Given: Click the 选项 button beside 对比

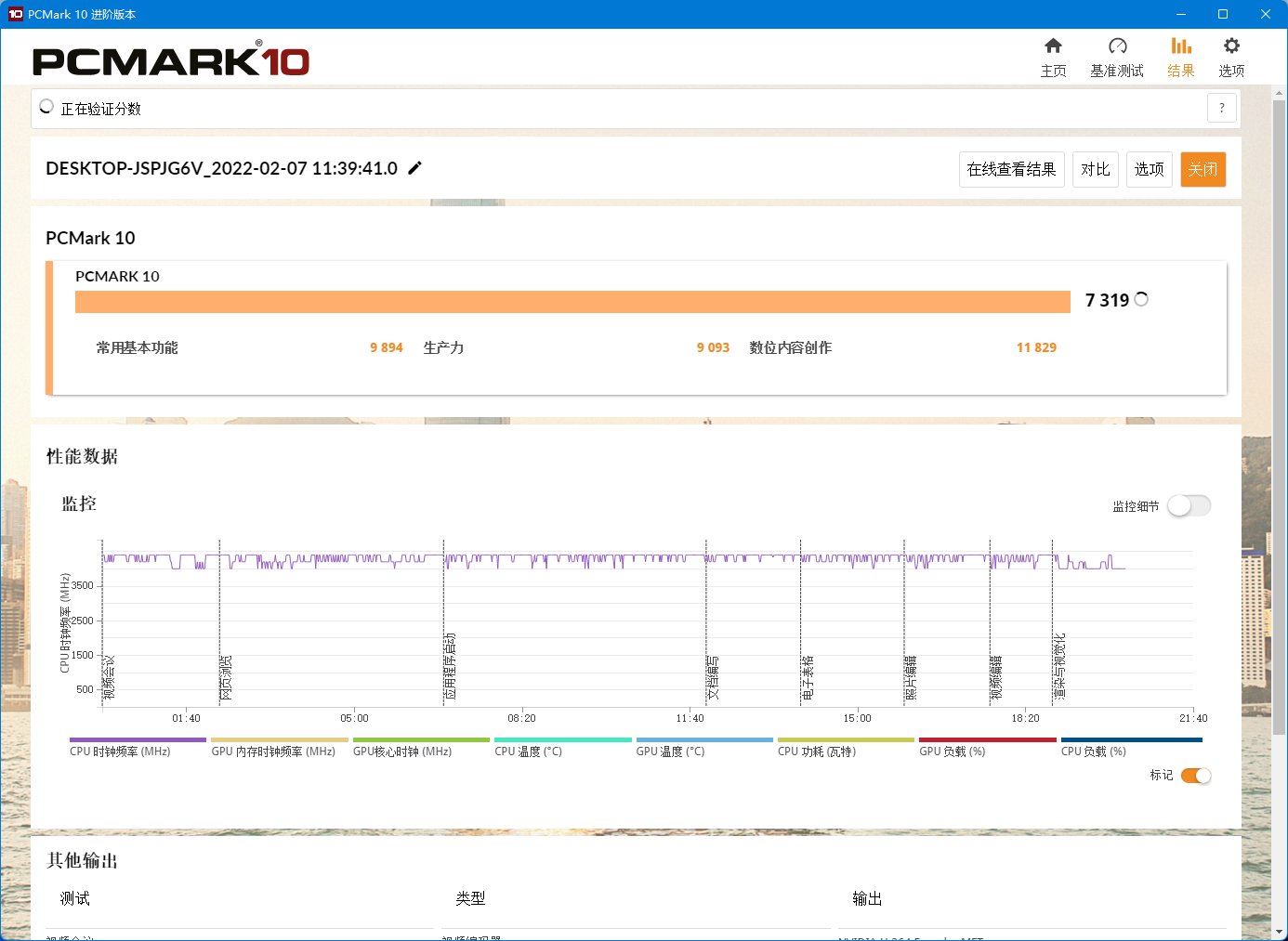Looking at the screenshot, I should coord(1149,169).
